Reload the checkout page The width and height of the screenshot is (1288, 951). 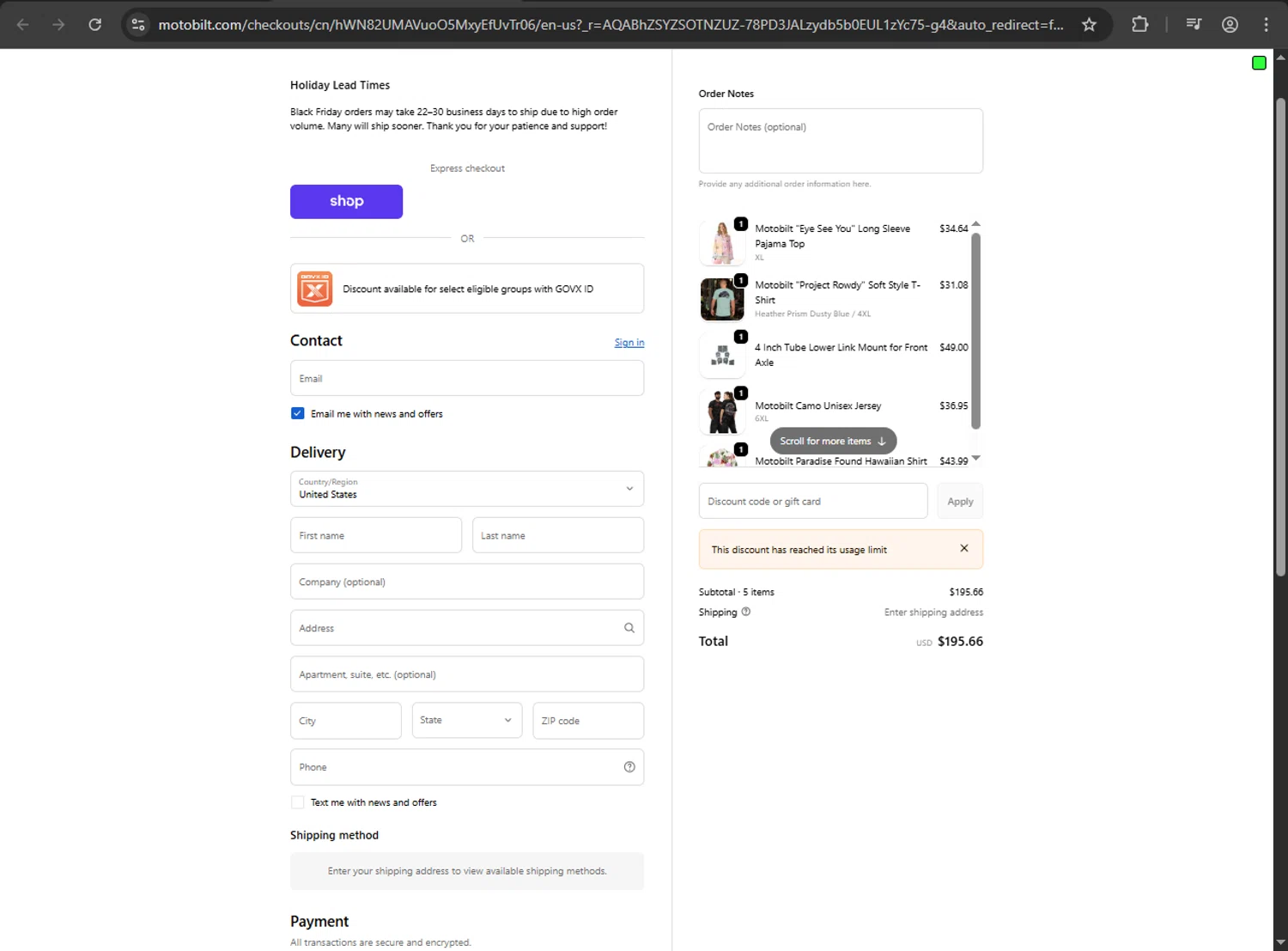click(x=95, y=25)
